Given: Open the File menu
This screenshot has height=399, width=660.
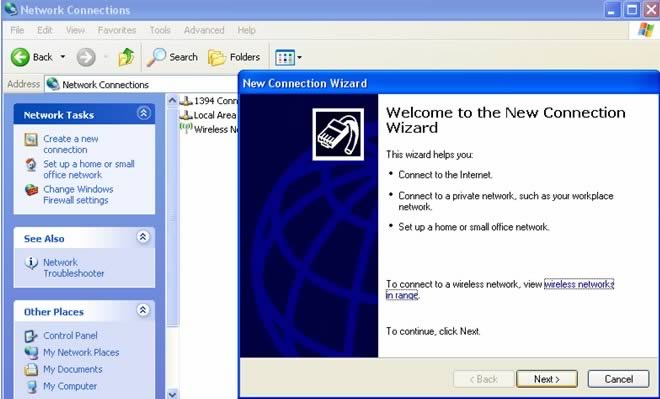Looking at the screenshot, I should [x=17, y=30].
